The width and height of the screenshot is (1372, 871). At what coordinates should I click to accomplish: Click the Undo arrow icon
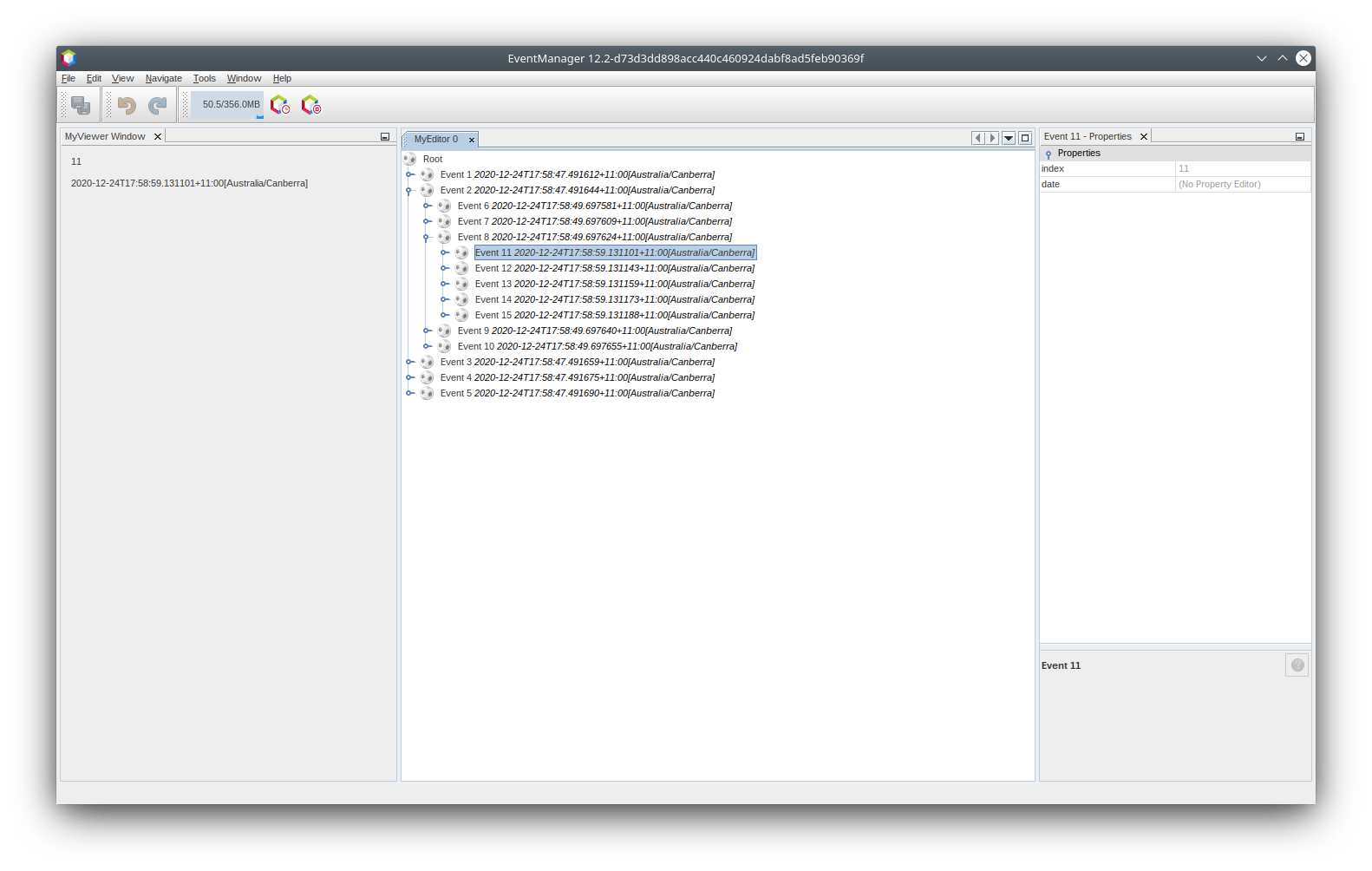point(127,105)
